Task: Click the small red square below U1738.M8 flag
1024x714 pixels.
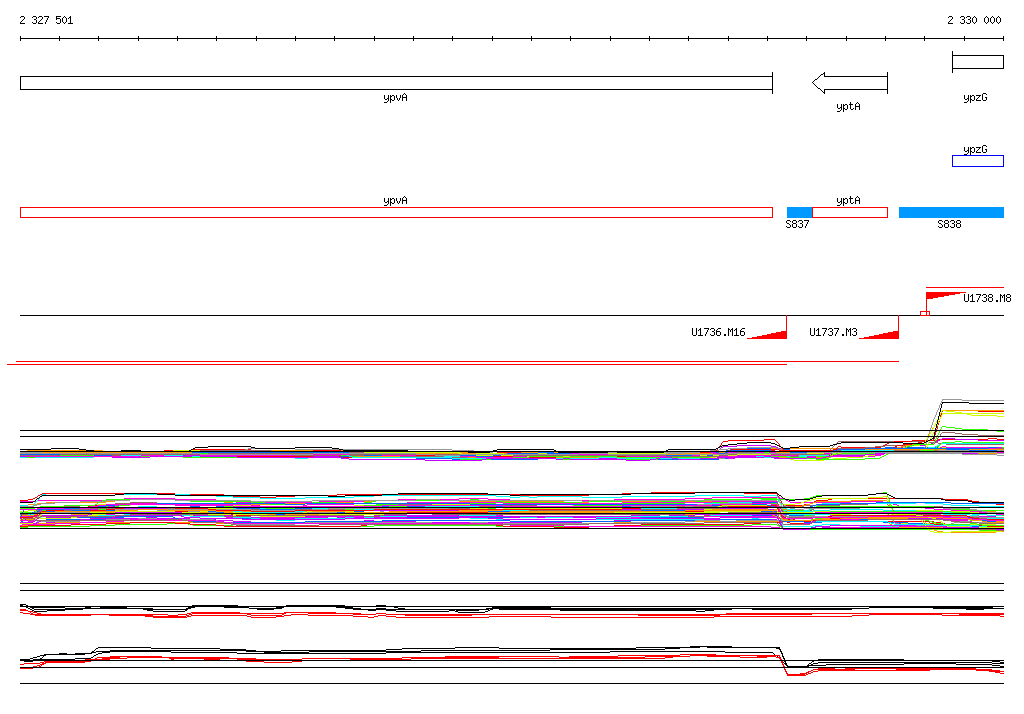Action: coord(924,314)
